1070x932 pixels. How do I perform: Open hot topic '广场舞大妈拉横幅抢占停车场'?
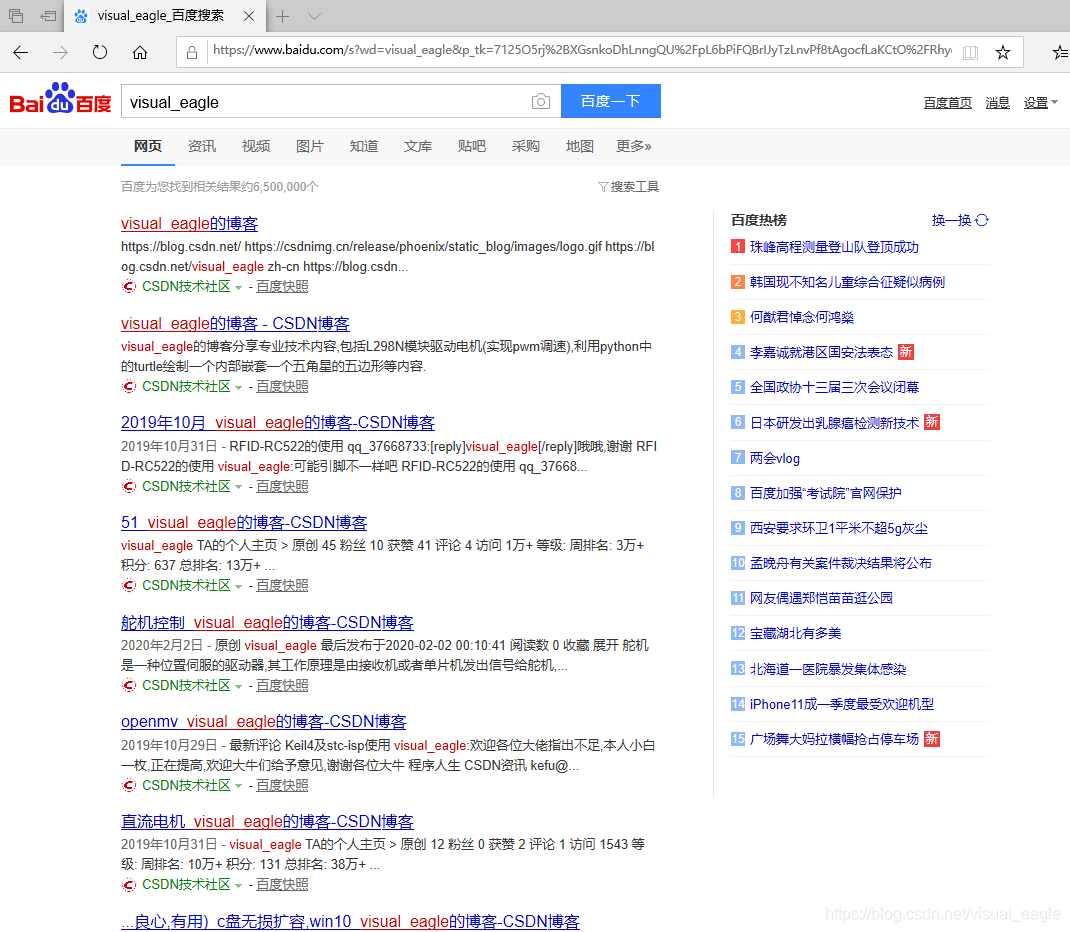(x=834, y=739)
